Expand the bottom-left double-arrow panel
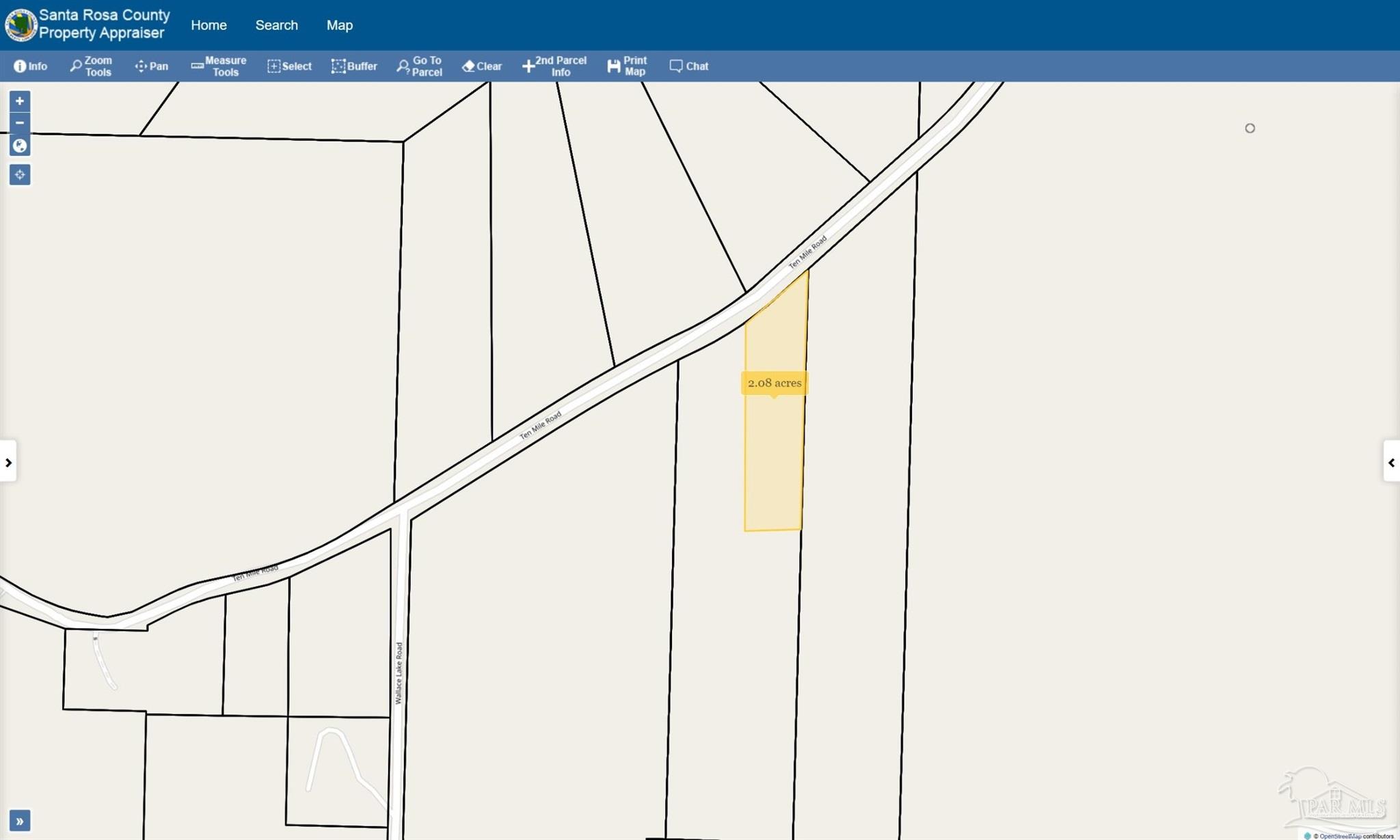 click(20, 821)
